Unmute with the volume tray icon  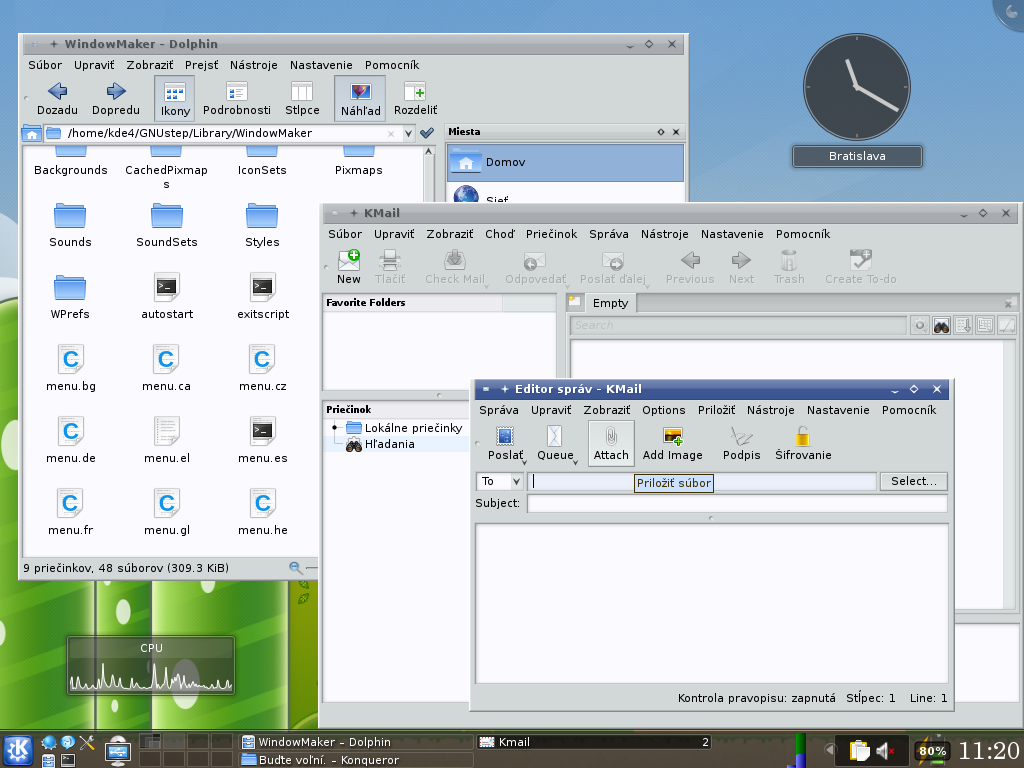pos(884,751)
